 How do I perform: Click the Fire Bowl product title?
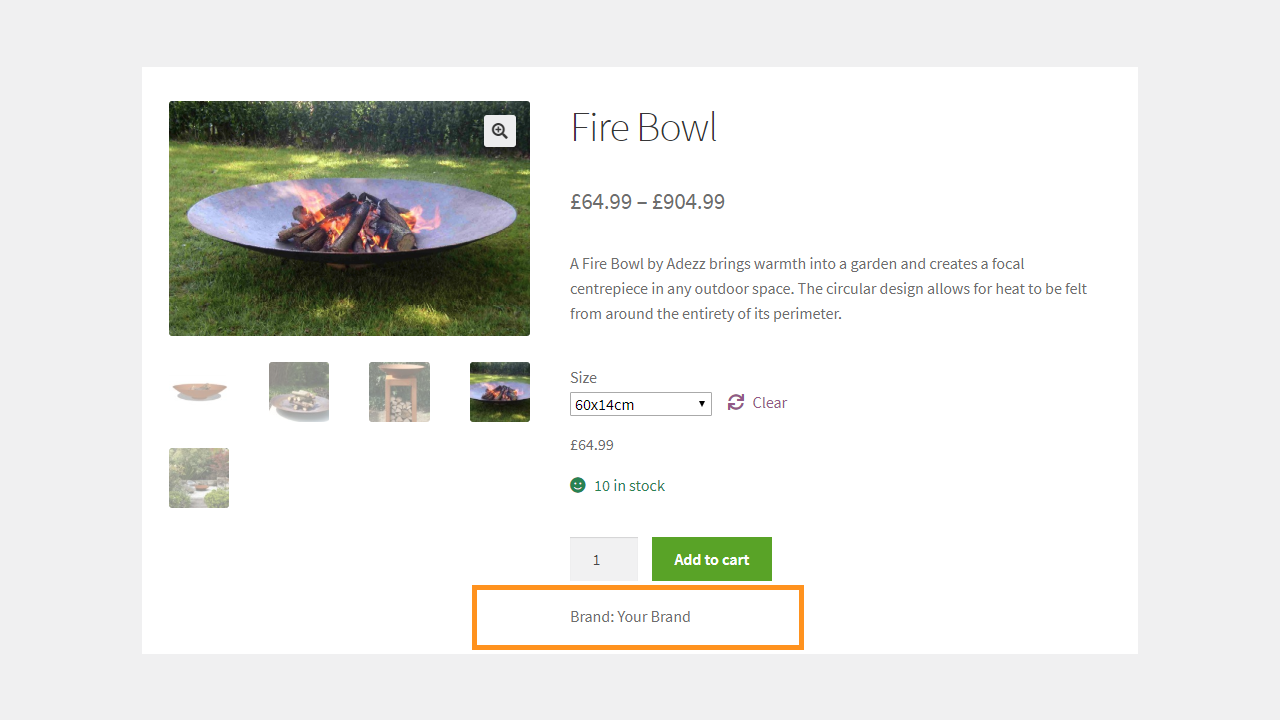[644, 128]
